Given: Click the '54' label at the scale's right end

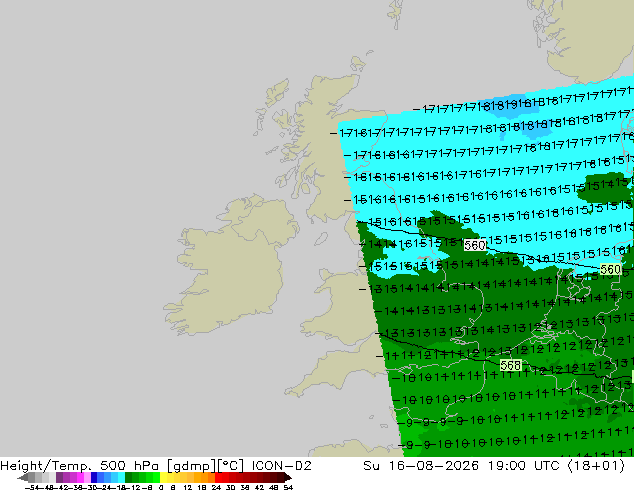Looking at the screenshot, I should click(x=287, y=487).
